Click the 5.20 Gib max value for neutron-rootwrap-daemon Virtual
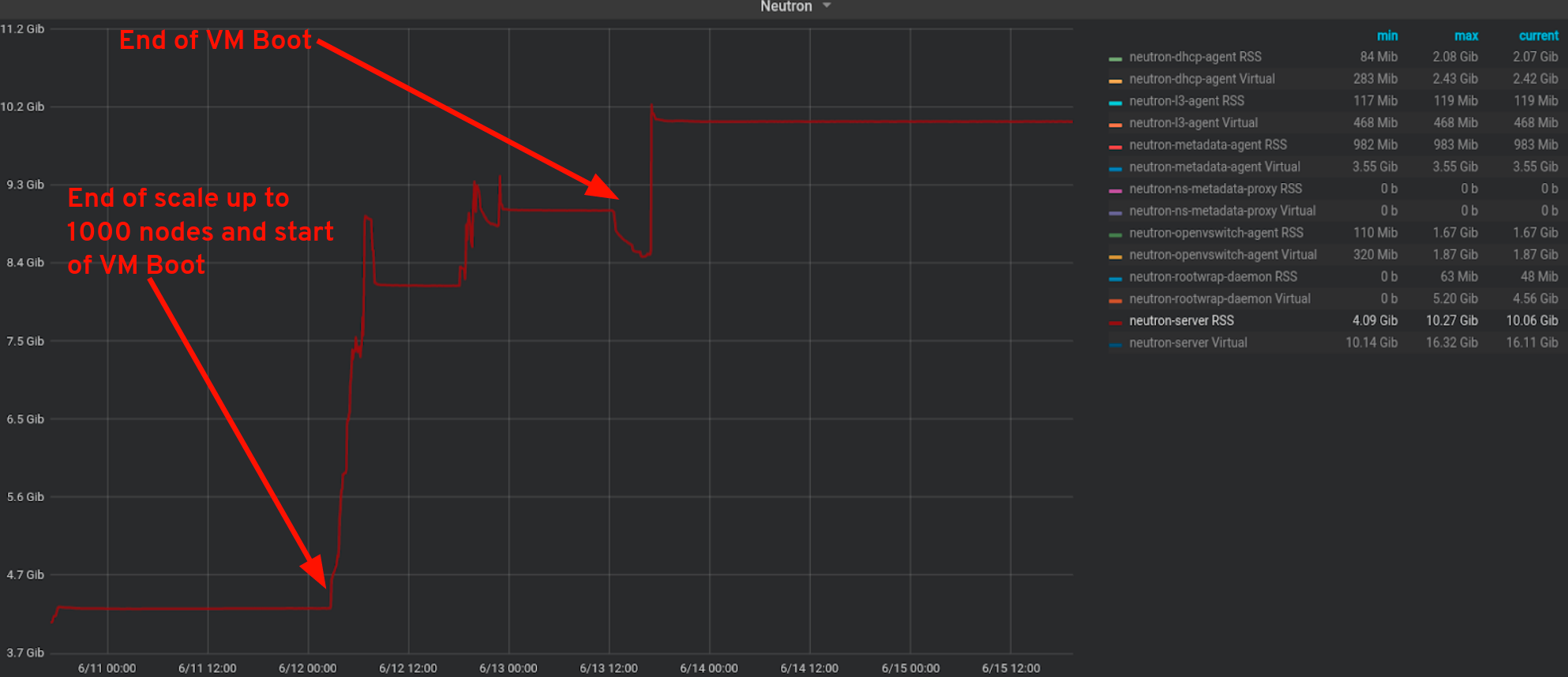 (1455, 299)
